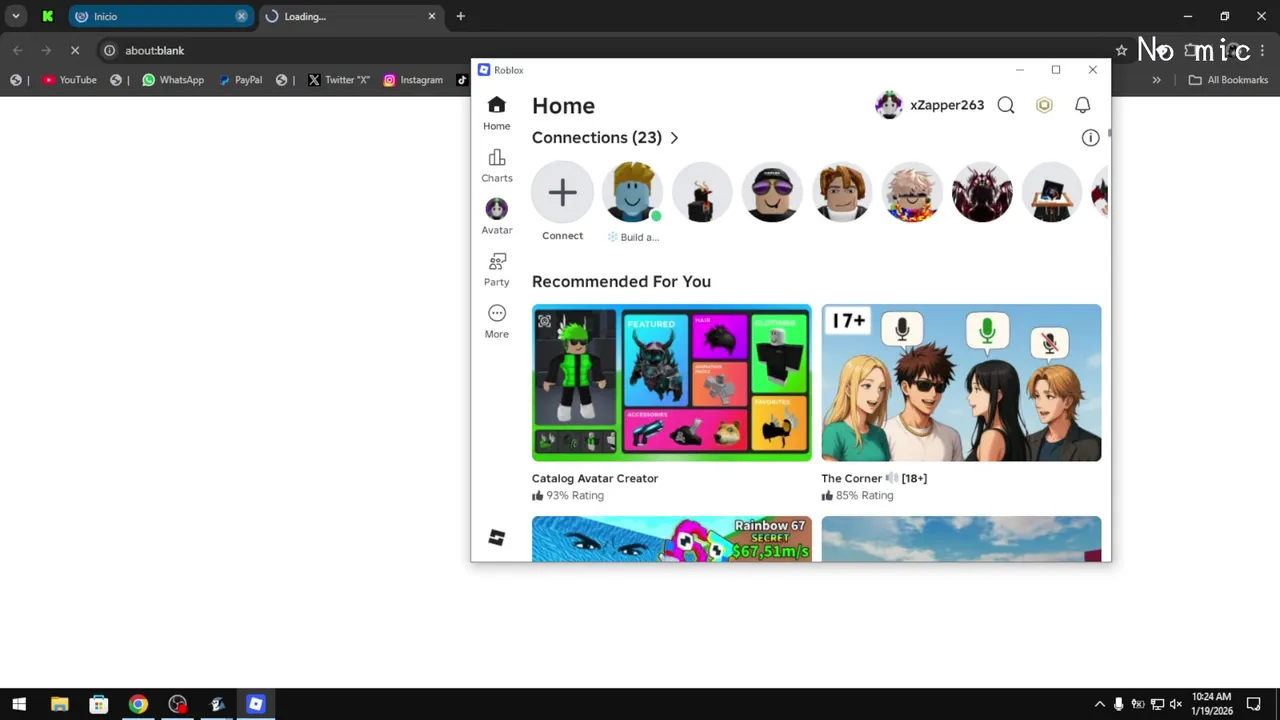Open the Rainbow 67 Secret game thumbnail
Screen dimensions: 1280x720
click(672, 539)
